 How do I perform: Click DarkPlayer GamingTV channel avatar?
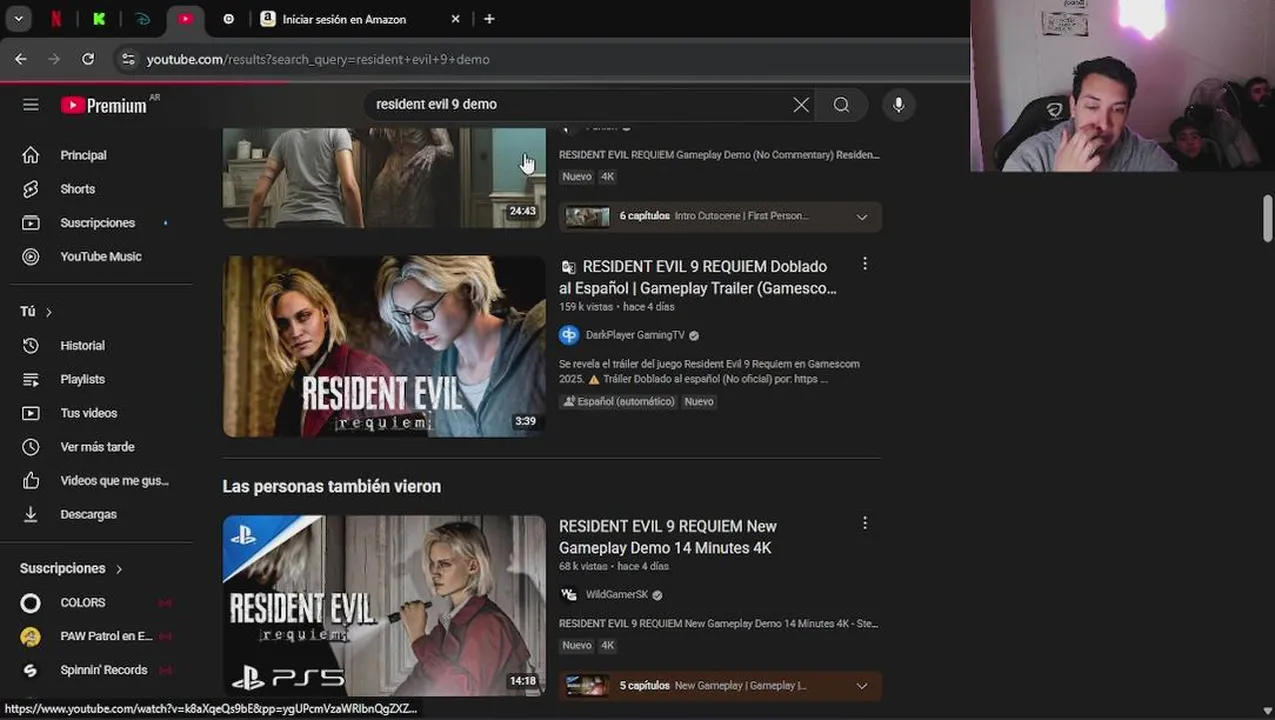[569, 335]
